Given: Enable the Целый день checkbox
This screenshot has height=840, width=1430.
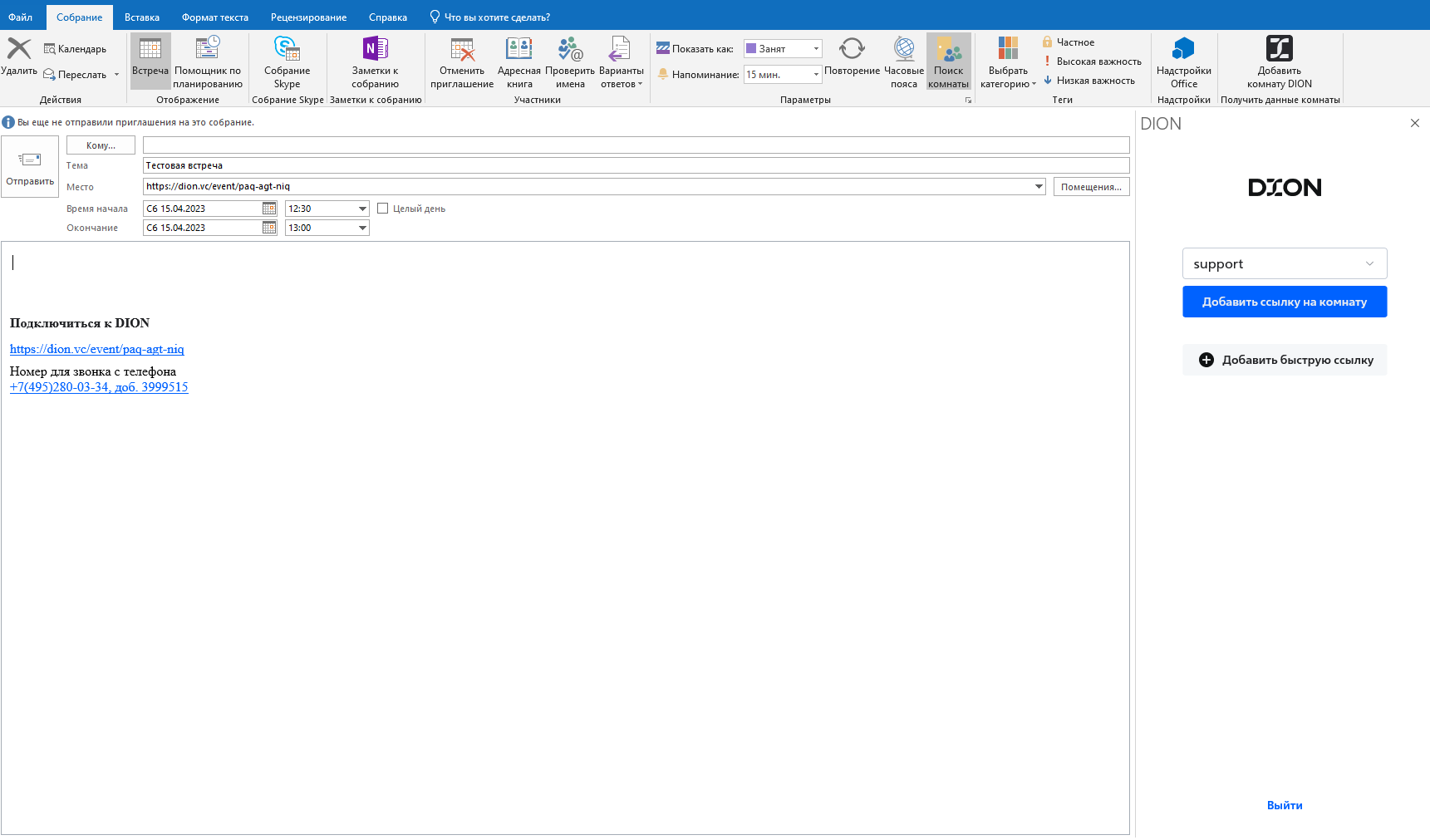Looking at the screenshot, I should (383, 209).
